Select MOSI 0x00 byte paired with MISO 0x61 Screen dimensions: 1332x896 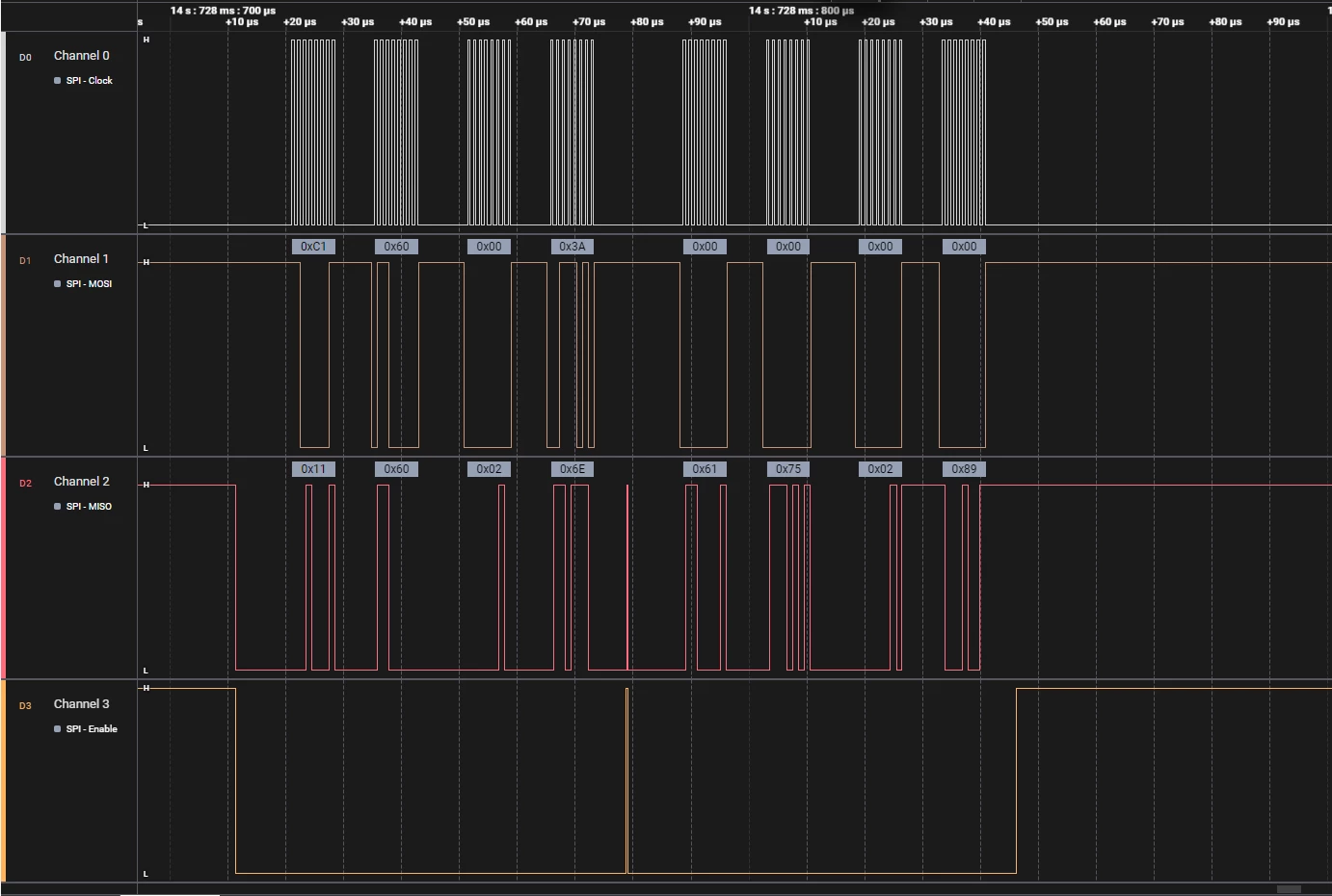click(705, 247)
